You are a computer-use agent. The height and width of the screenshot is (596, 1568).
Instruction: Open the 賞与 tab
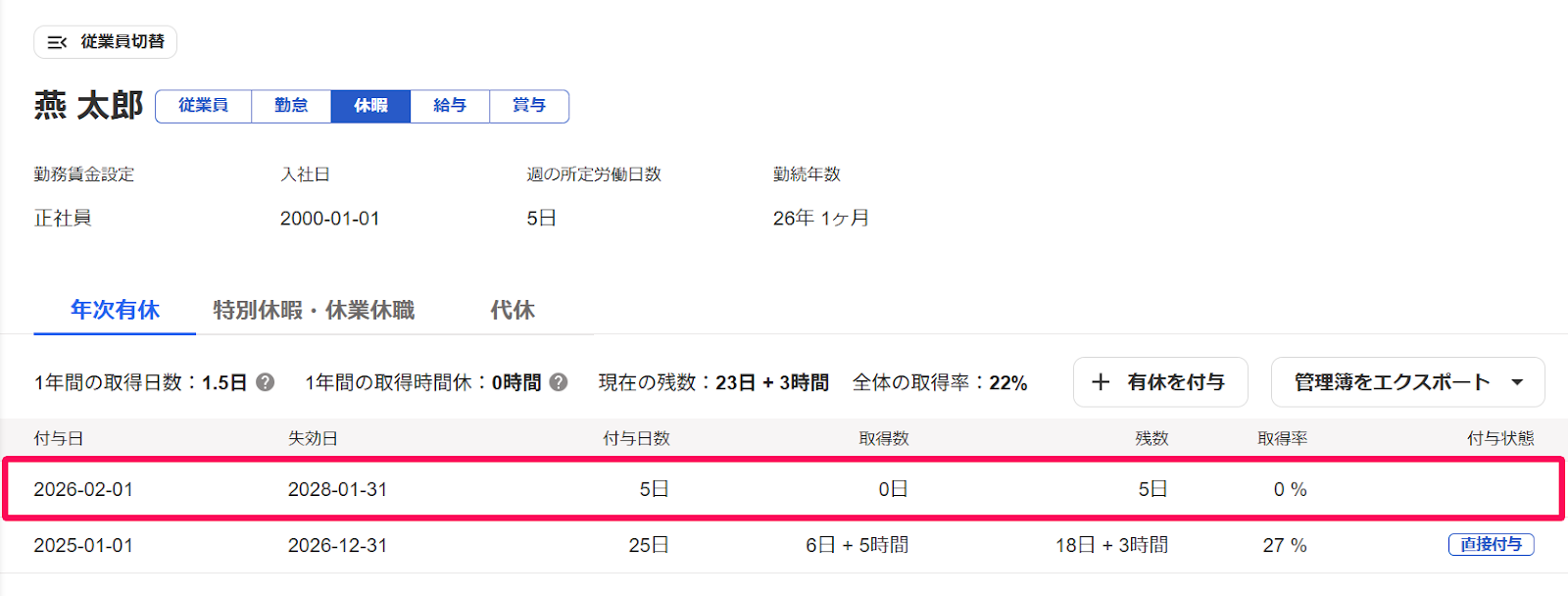[529, 106]
